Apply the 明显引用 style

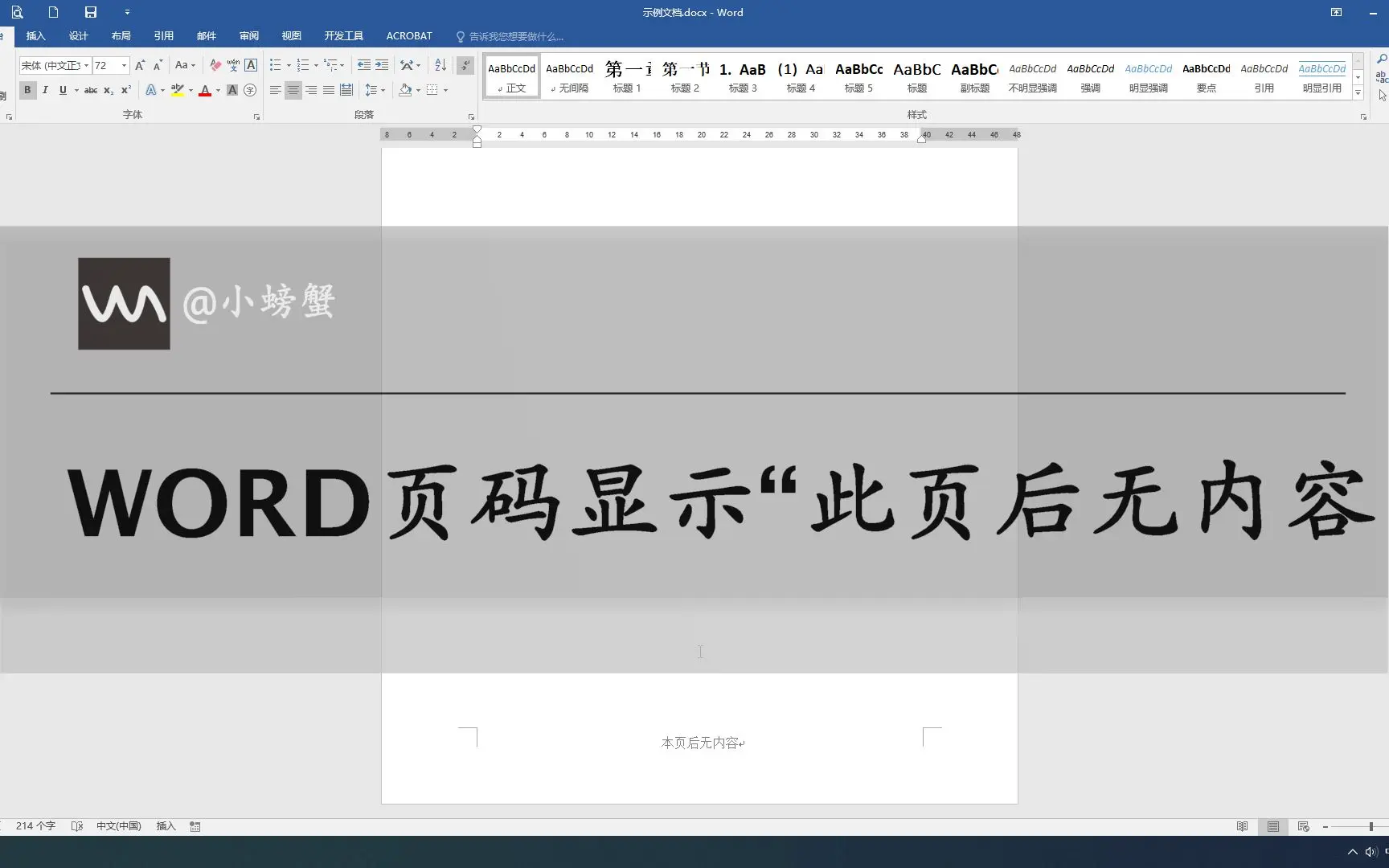(1321, 77)
